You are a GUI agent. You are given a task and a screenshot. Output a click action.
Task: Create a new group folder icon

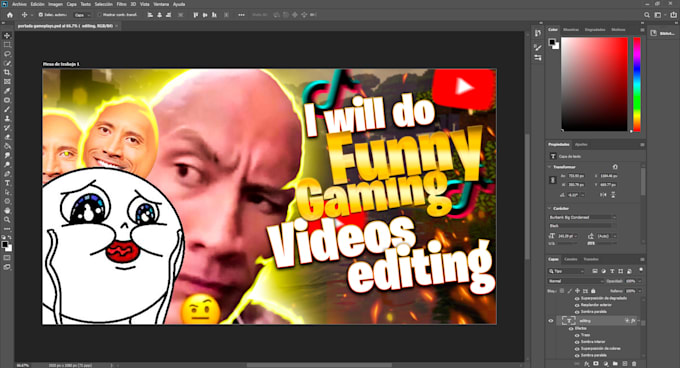click(615, 364)
